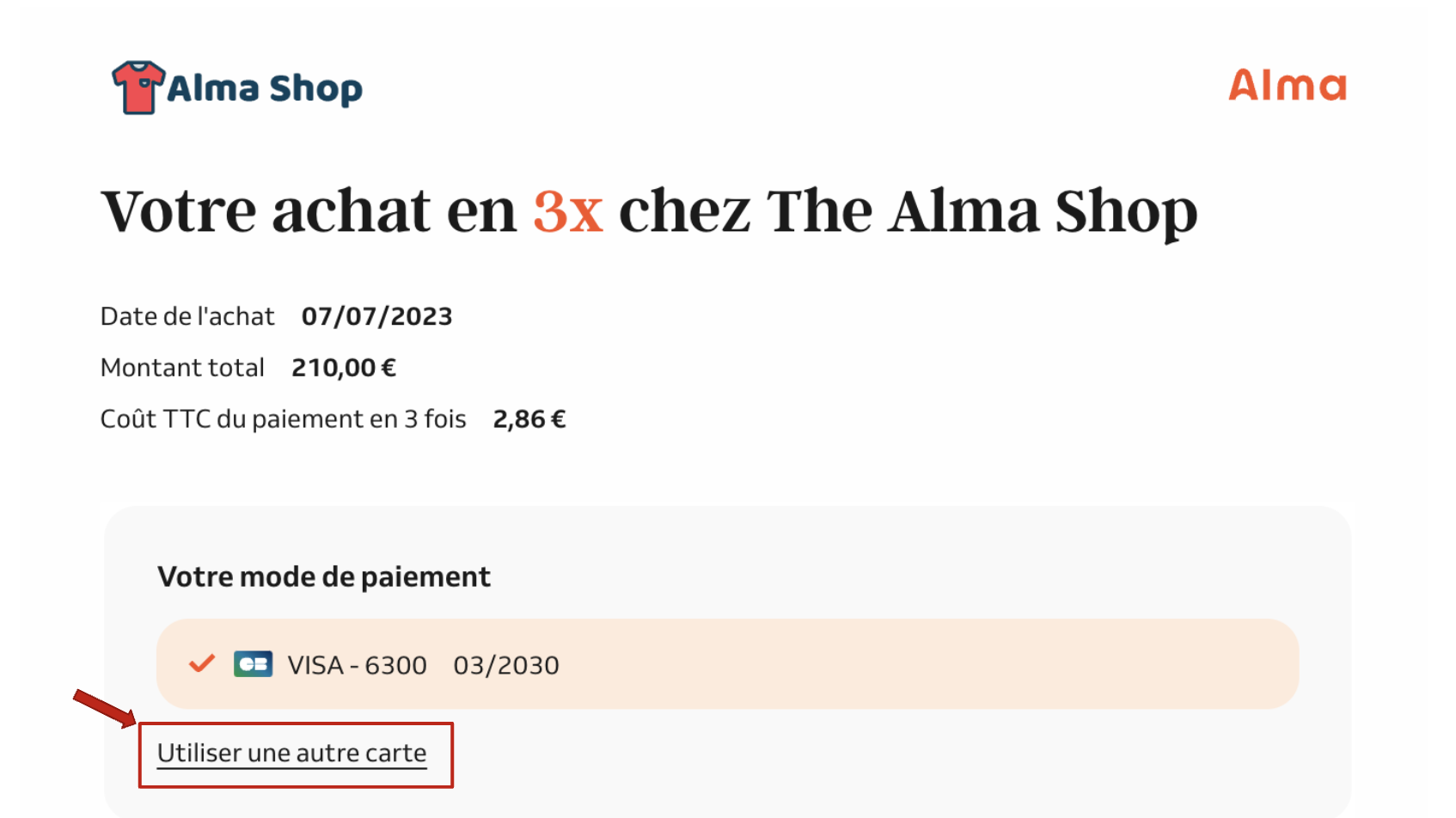Click the total amount 210,00 €

[x=344, y=368]
